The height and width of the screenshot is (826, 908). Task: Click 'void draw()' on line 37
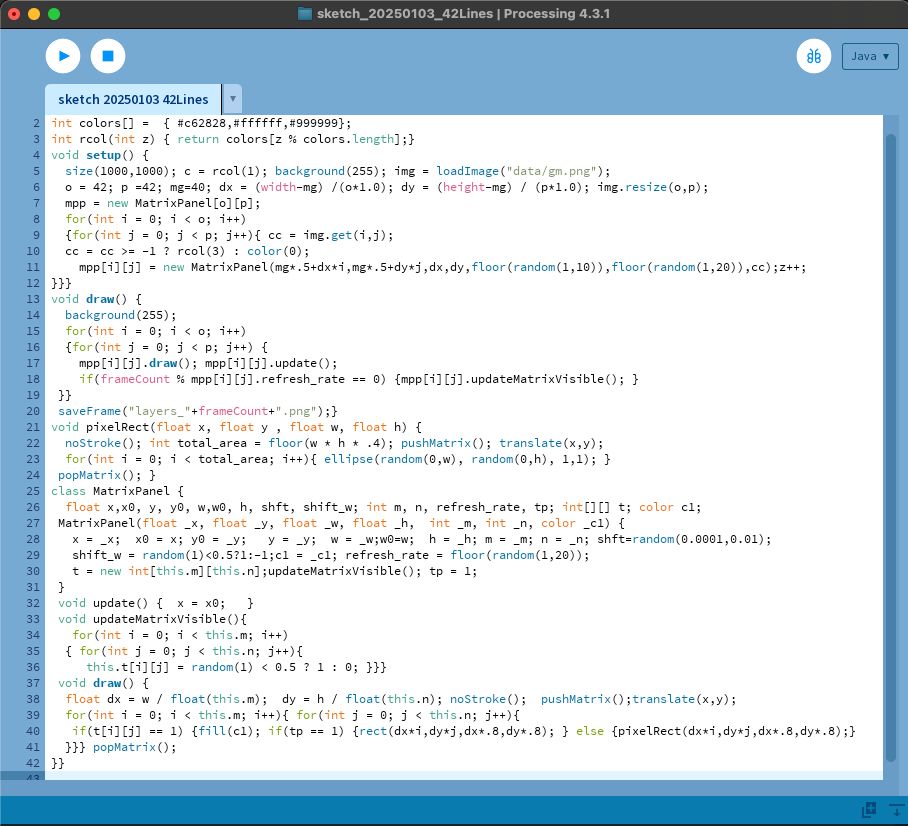96,684
